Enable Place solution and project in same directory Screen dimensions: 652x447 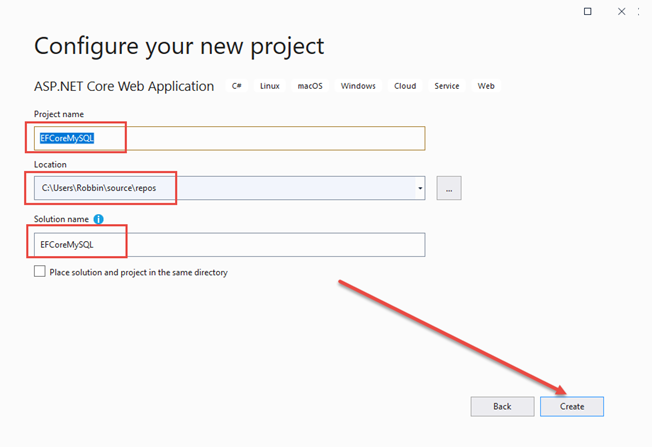tap(40, 272)
